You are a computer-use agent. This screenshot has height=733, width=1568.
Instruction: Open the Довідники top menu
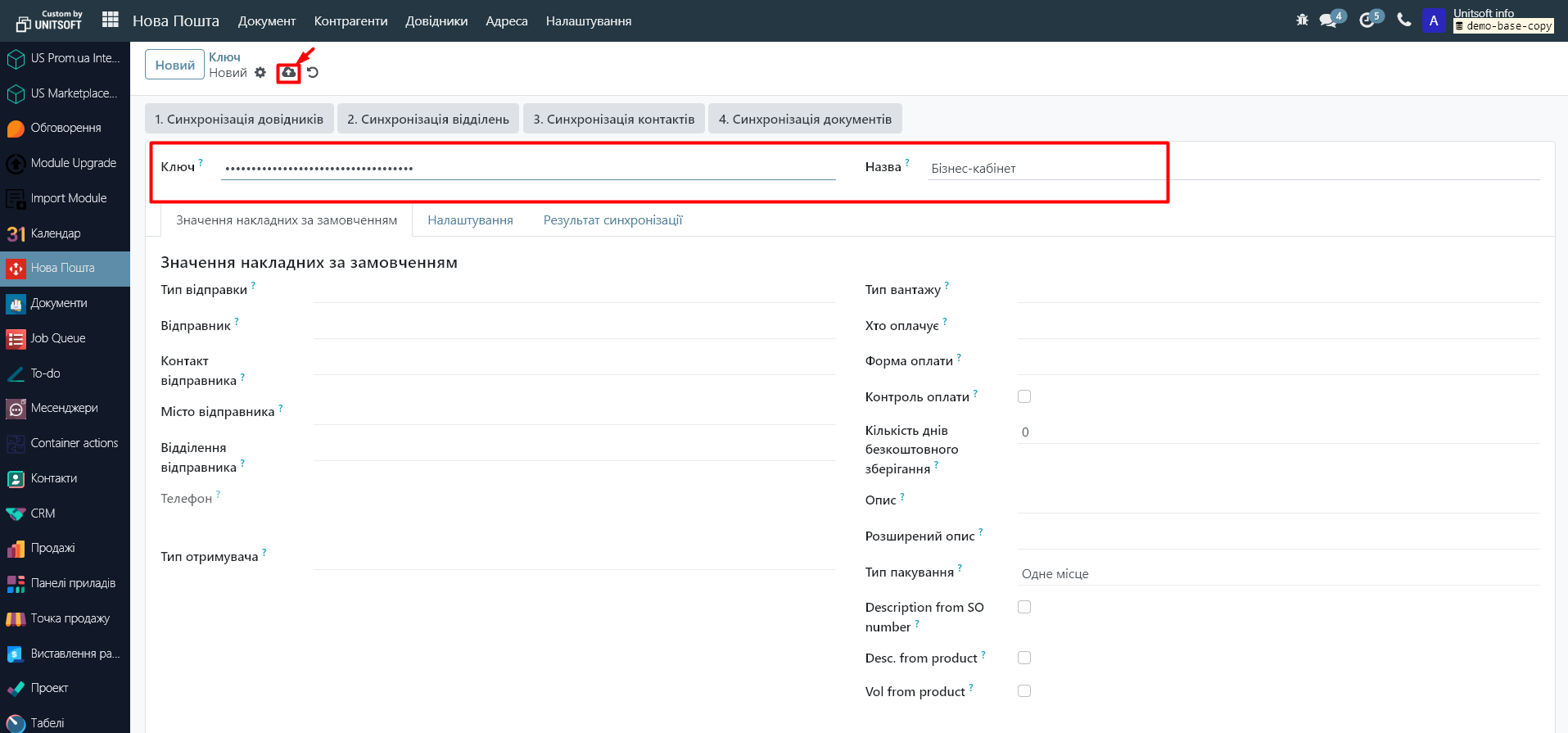(x=436, y=21)
